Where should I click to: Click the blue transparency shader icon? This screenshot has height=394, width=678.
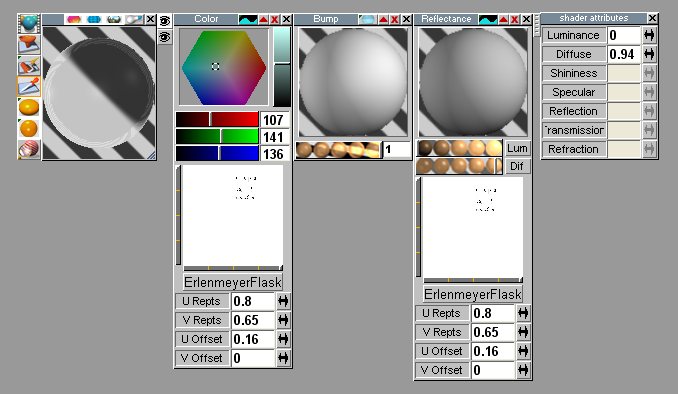point(94,19)
